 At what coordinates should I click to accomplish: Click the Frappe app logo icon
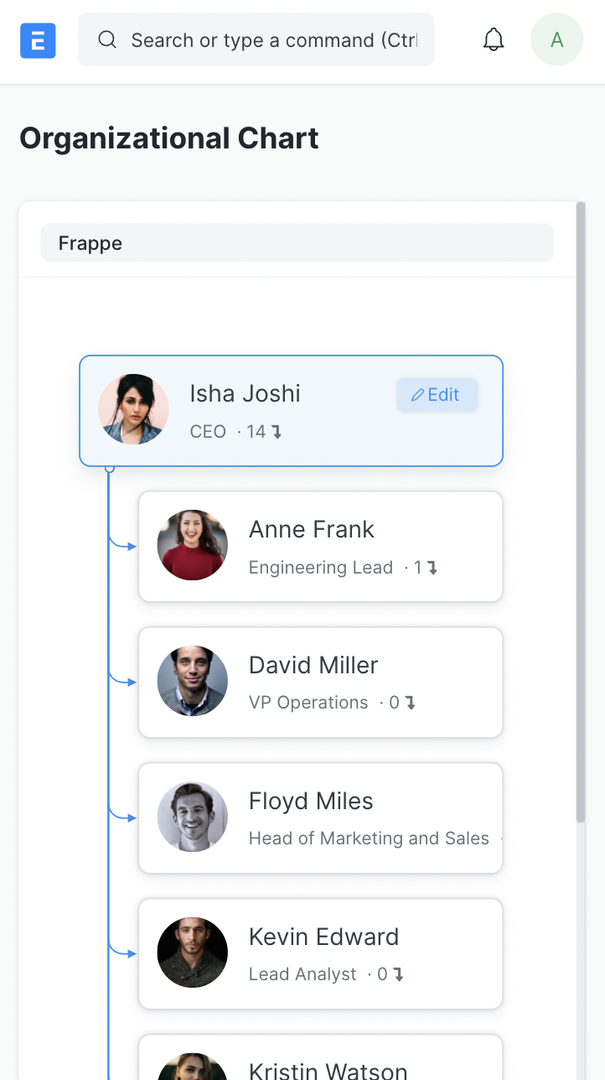(37, 40)
